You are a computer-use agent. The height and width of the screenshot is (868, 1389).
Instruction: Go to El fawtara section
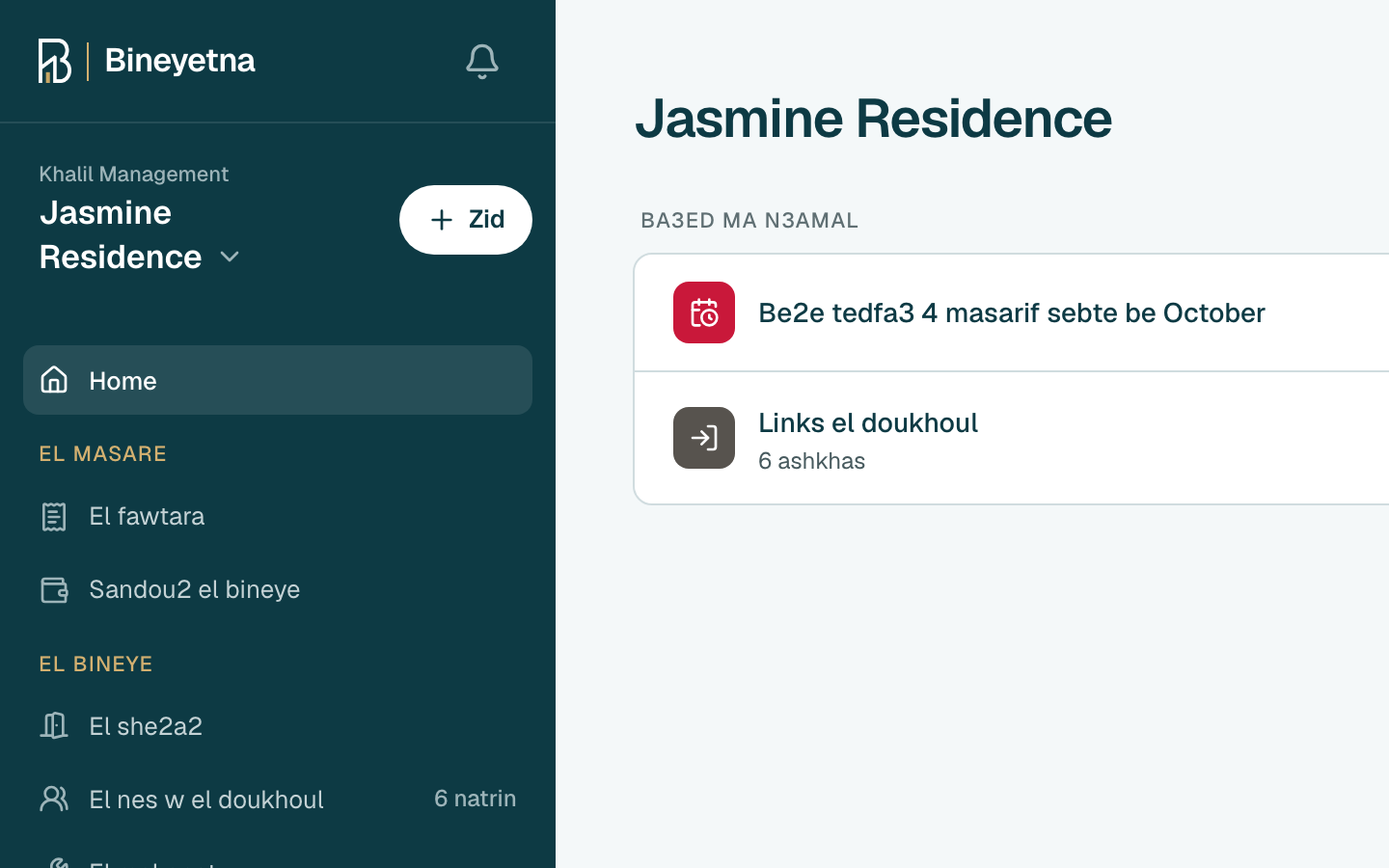[278, 516]
